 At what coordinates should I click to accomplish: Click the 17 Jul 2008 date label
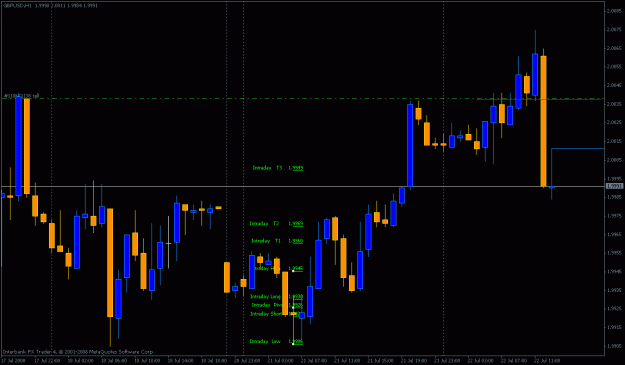pyautogui.click(x=13, y=361)
